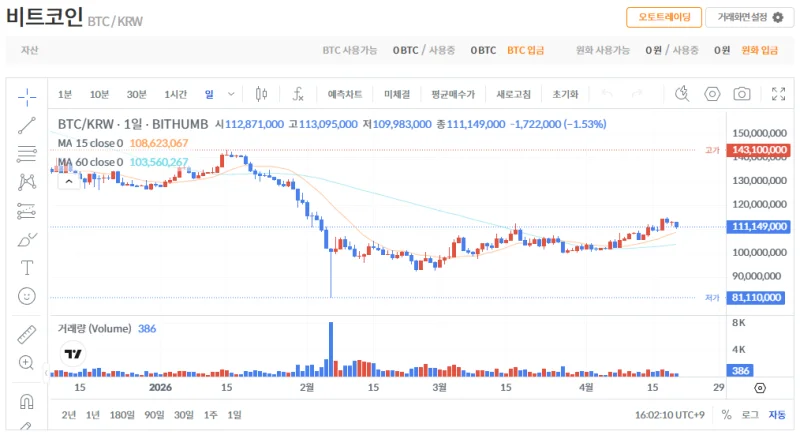
Task: Select the trend line drawing tool
Action: pyautogui.click(x=27, y=125)
